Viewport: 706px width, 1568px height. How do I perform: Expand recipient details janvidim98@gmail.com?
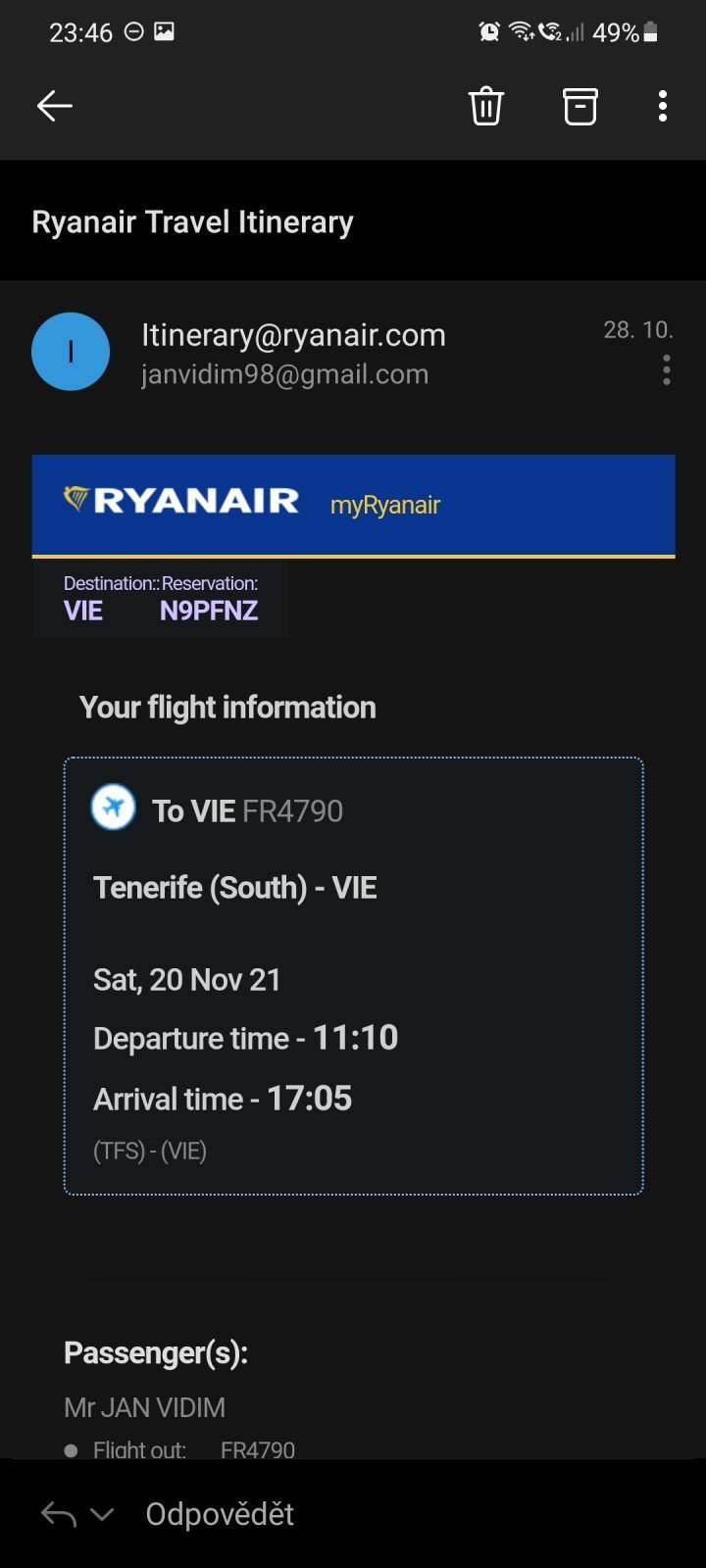tap(284, 374)
